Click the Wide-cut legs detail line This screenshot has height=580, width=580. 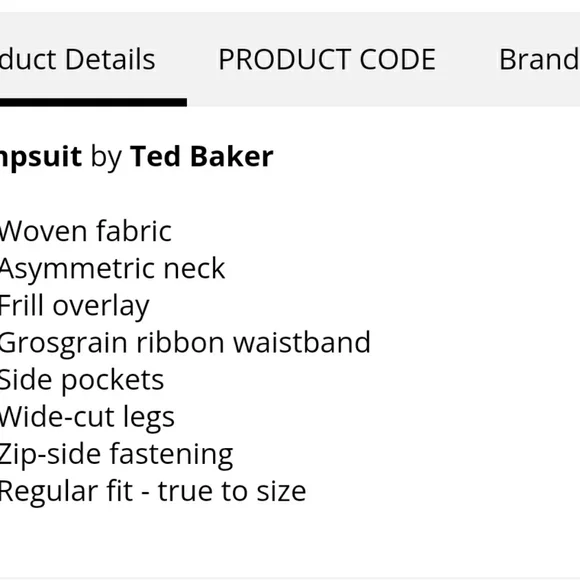[87, 418]
